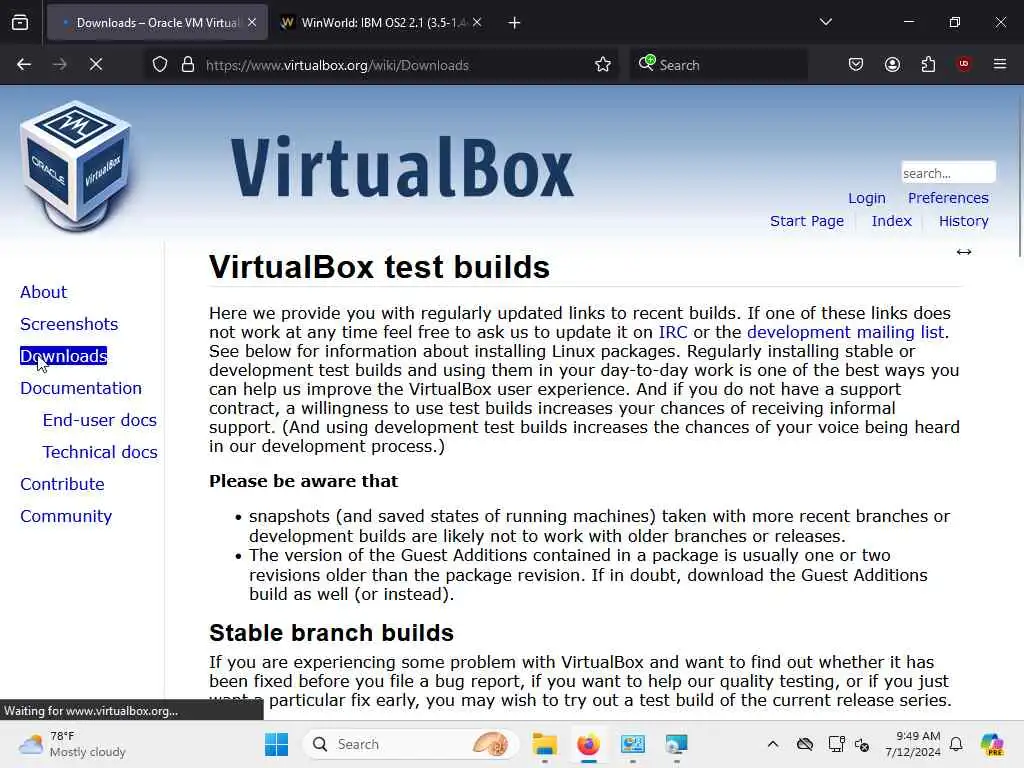This screenshot has width=1024, height=768.
Task: Click the Firefox View icon in tab bar
Action: (x=20, y=23)
